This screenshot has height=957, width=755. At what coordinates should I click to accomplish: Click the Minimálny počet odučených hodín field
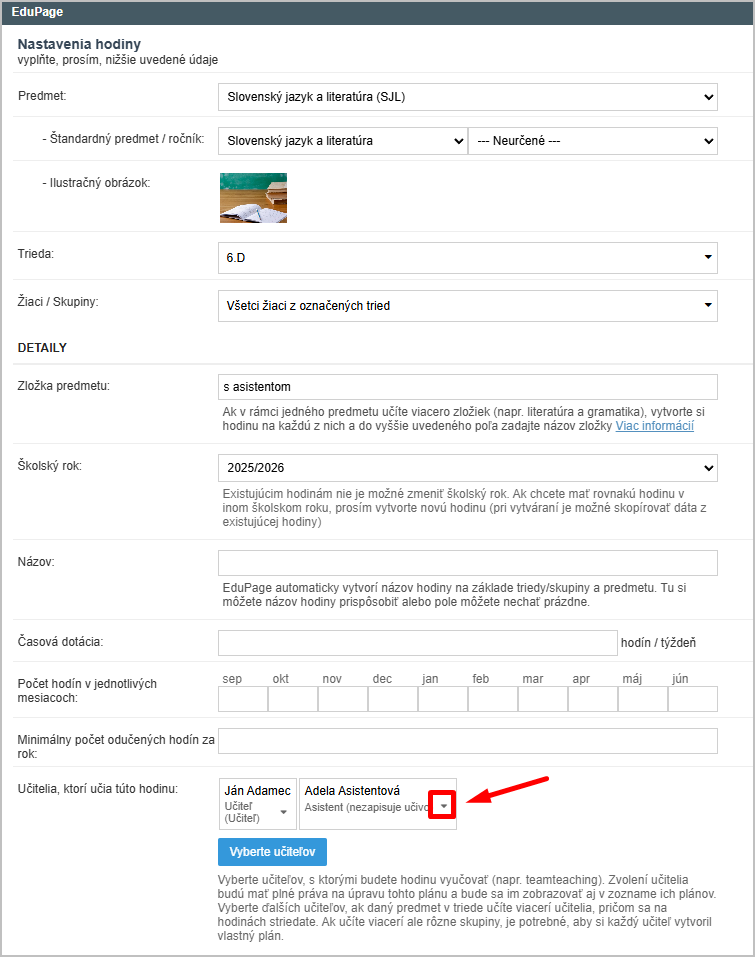467,741
